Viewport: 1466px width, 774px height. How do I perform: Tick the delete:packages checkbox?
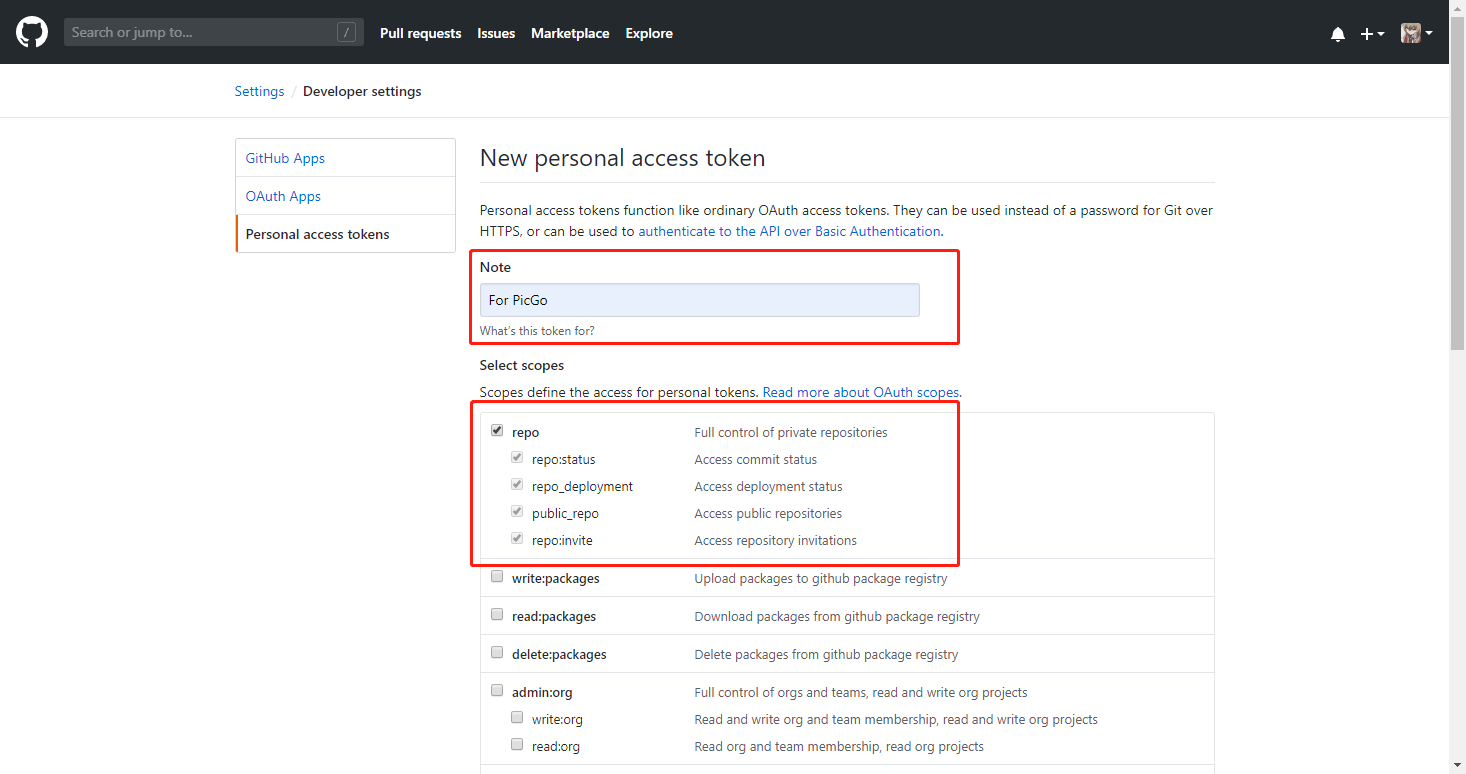[x=497, y=653]
